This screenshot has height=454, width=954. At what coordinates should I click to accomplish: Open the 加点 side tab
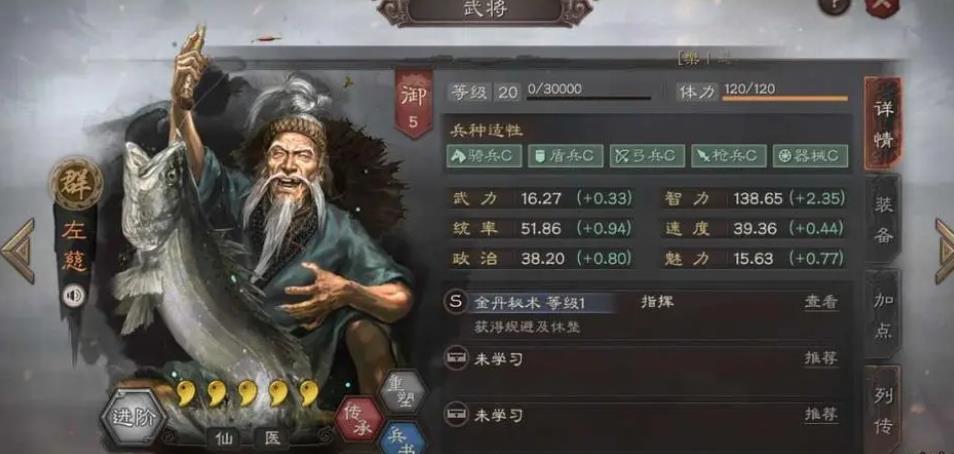[x=883, y=315]
